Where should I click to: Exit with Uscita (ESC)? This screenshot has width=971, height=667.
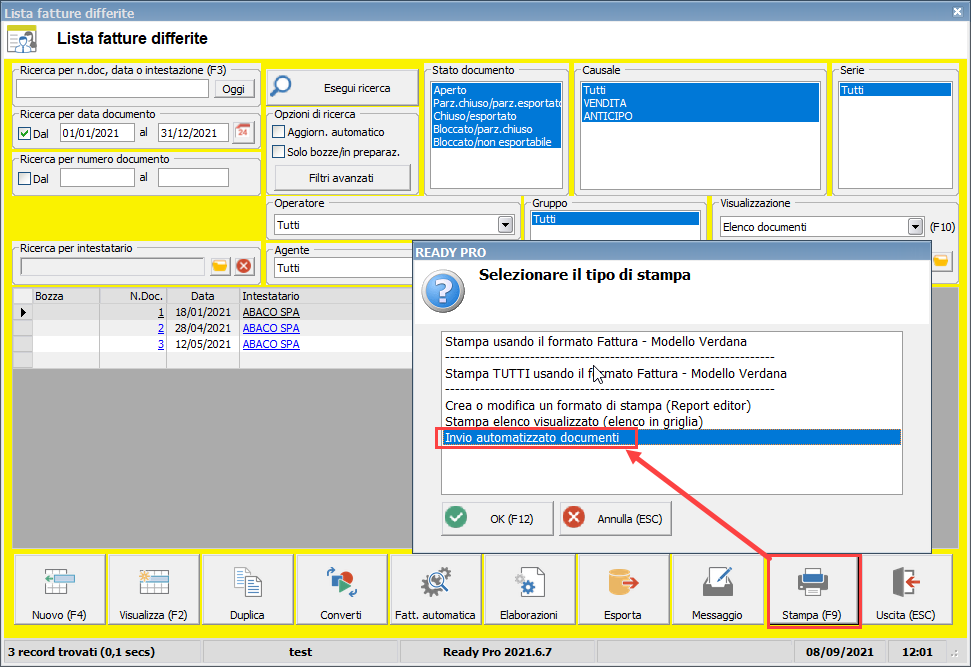(x=906, y=589)
